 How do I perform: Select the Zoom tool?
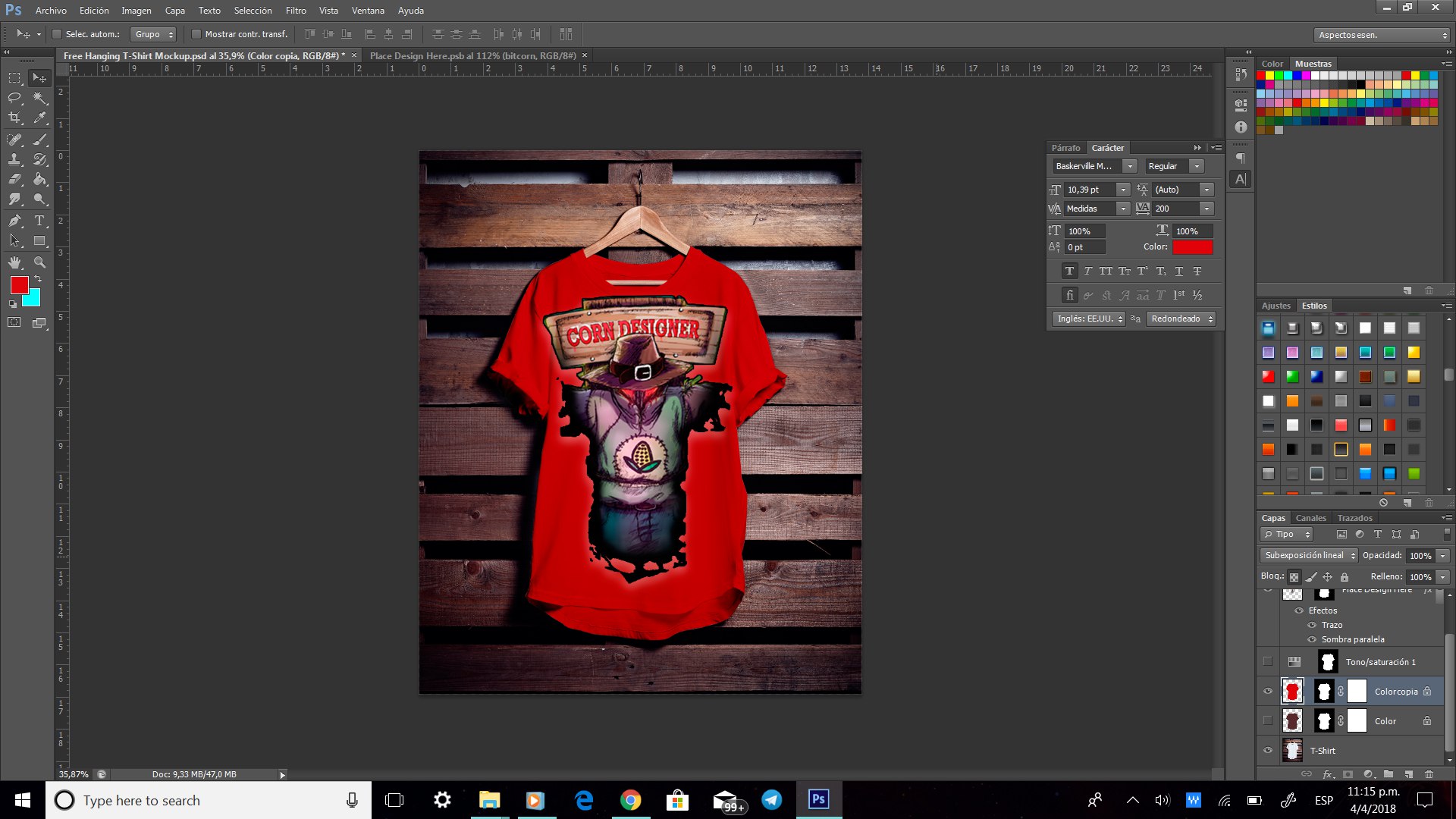(39, 262)
